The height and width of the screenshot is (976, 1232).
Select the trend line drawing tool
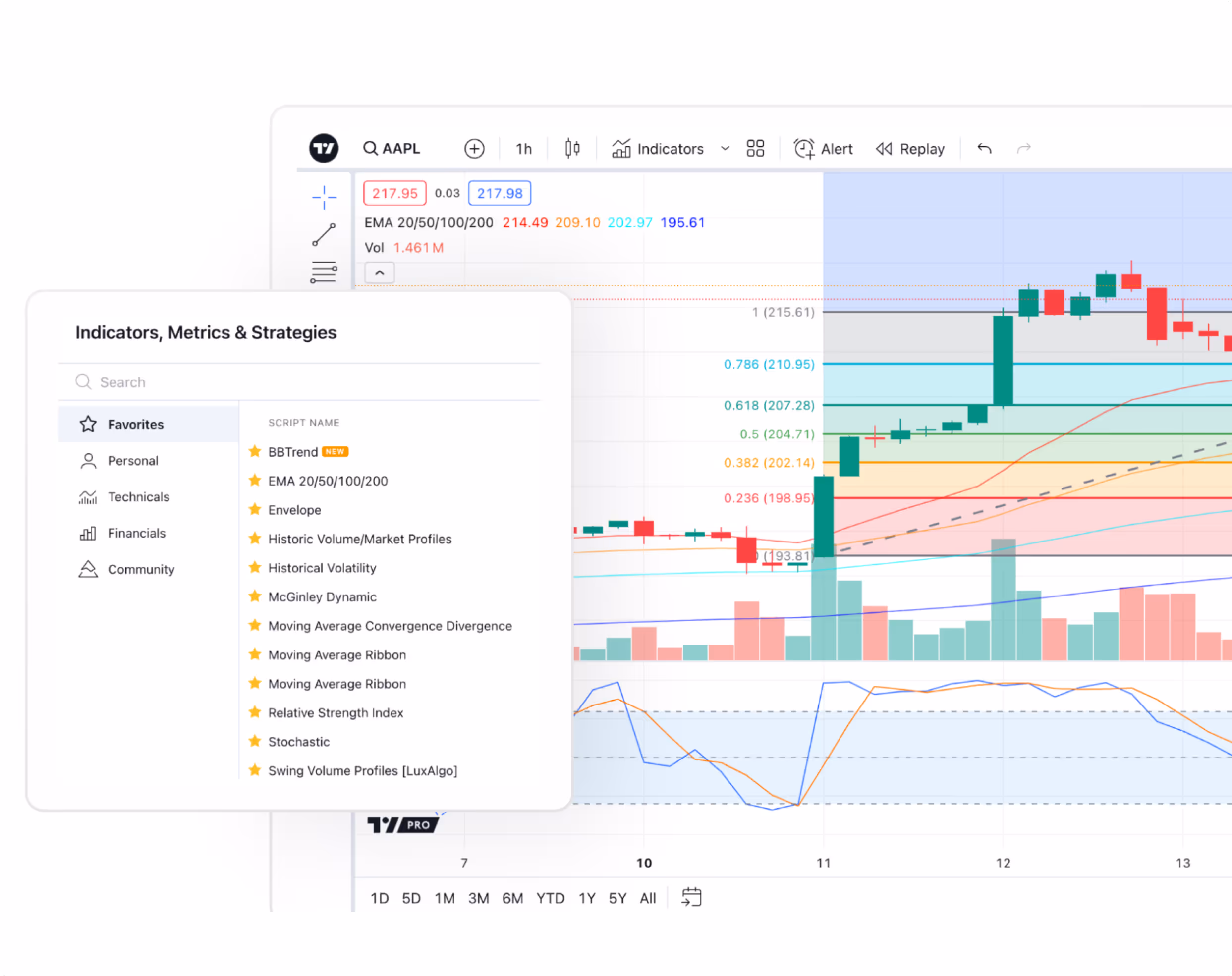[324, 234]
